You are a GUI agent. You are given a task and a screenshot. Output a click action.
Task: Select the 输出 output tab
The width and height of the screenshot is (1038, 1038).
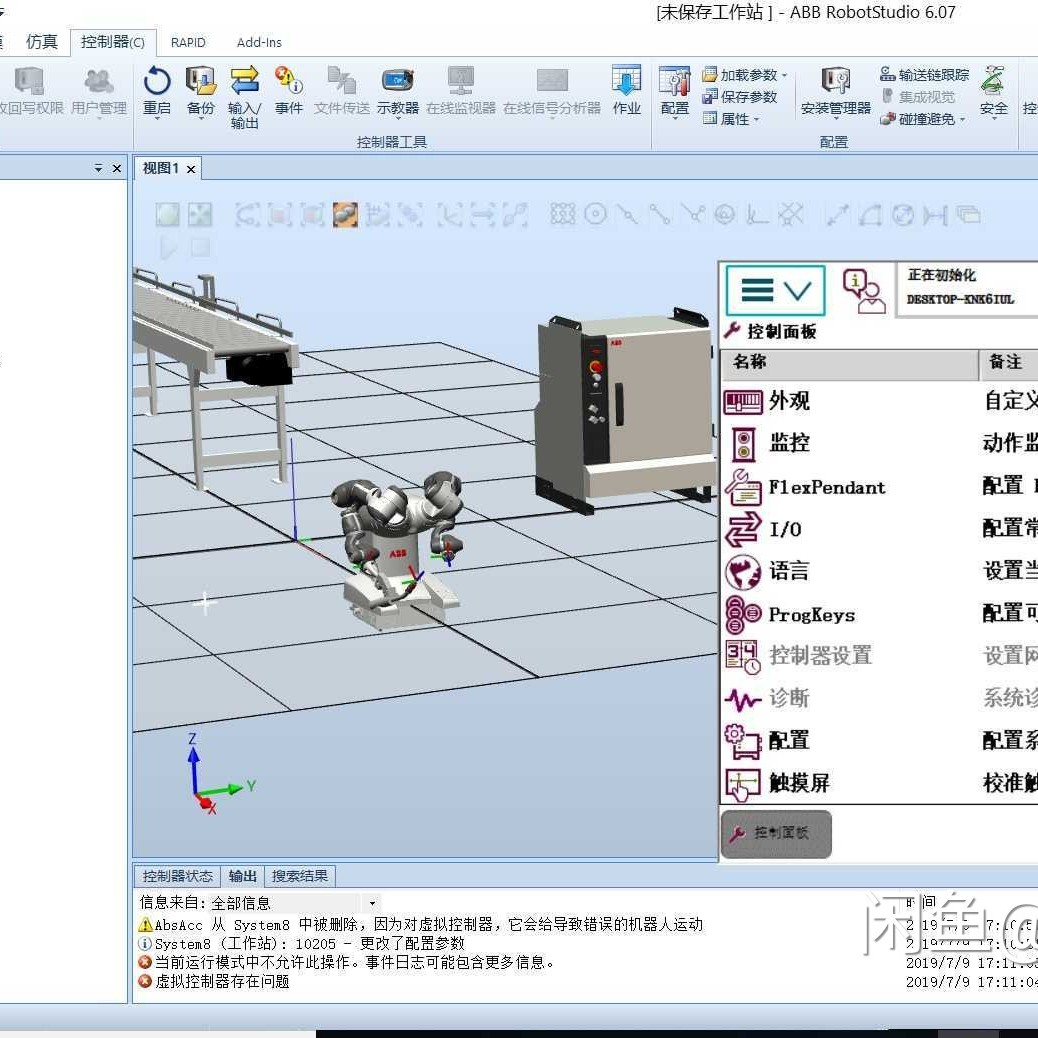tap(242, 876)
